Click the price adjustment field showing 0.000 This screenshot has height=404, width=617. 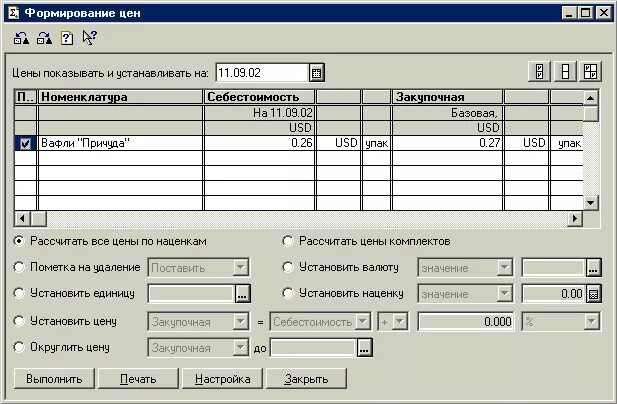[x=466, y=322]
